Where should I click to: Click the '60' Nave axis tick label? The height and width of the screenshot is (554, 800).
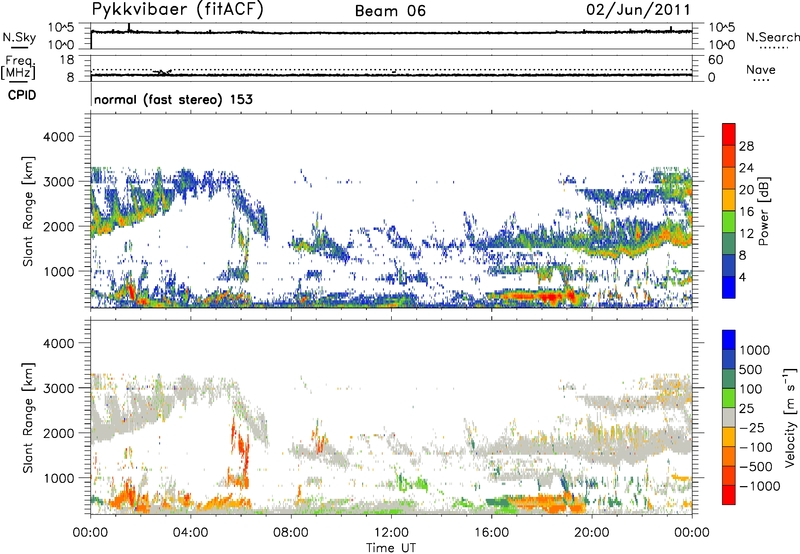[x=715, y=60]
